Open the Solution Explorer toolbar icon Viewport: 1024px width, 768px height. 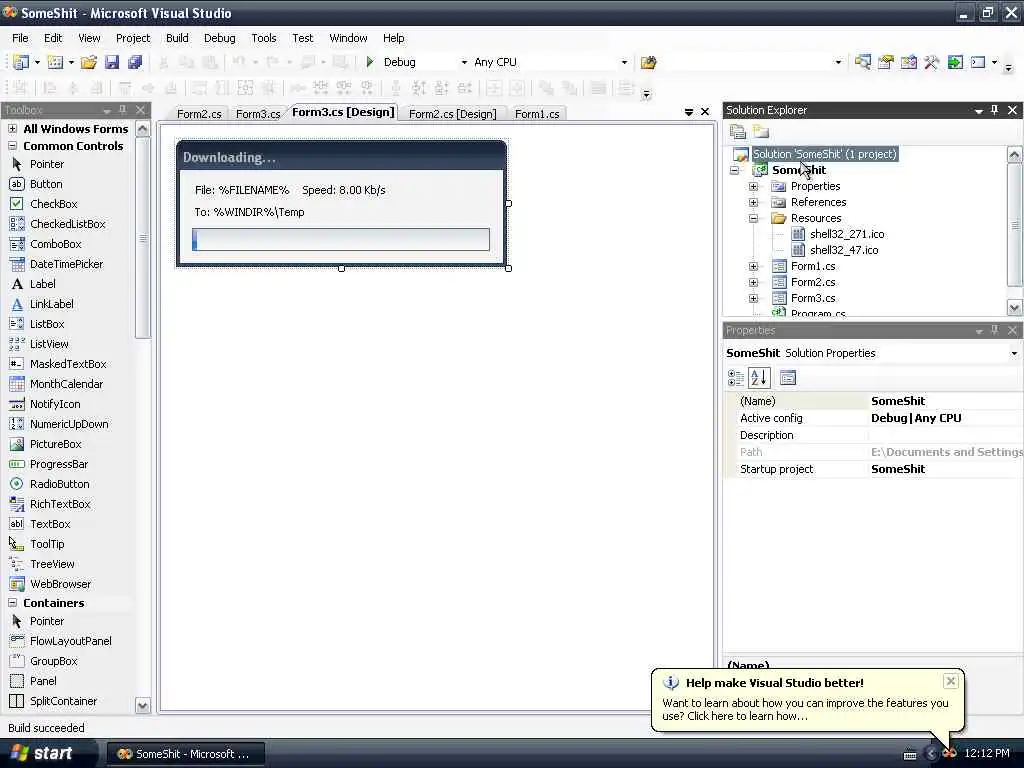point(863,62)
